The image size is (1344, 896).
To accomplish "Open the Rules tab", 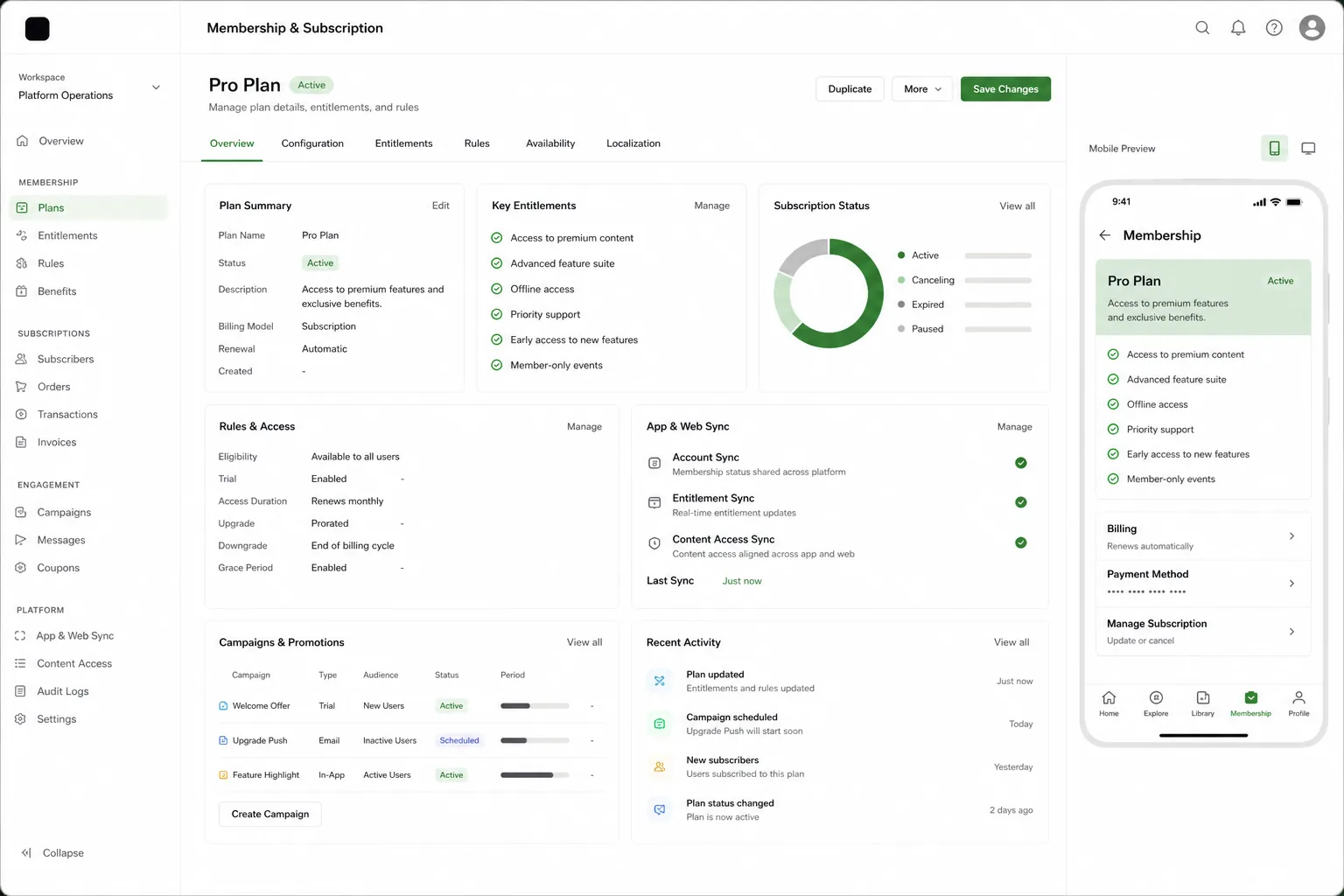I will (477, 143).
